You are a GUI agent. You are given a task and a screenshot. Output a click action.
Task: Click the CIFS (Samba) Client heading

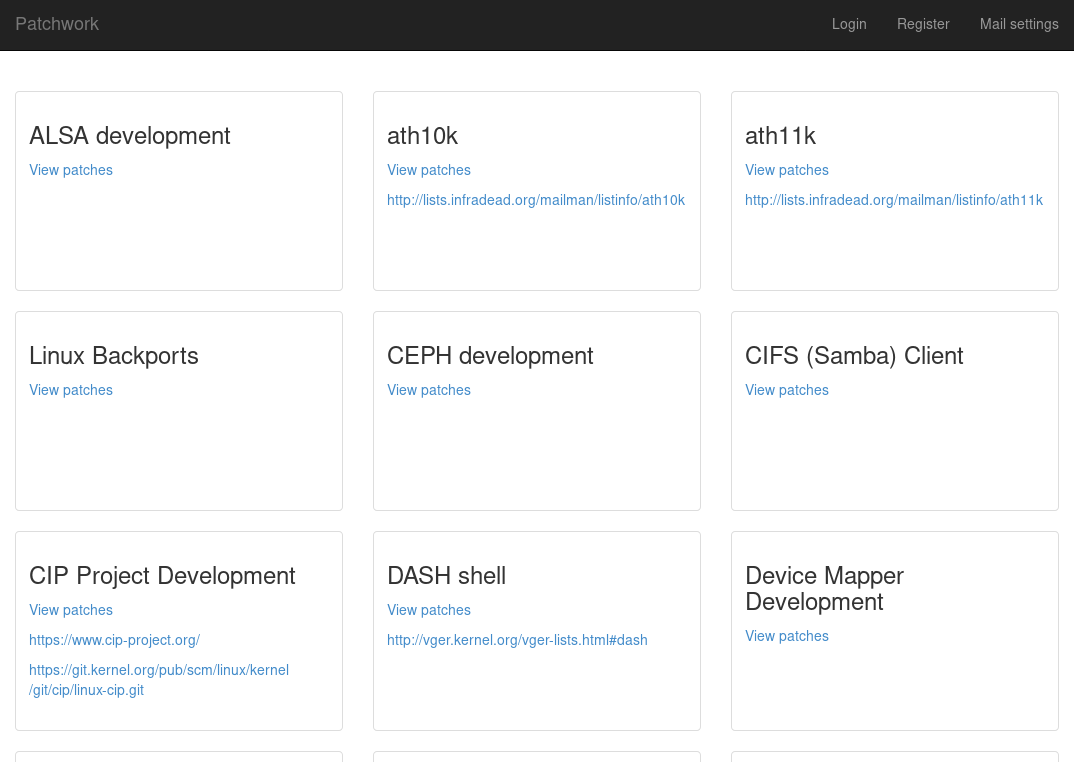854,356
